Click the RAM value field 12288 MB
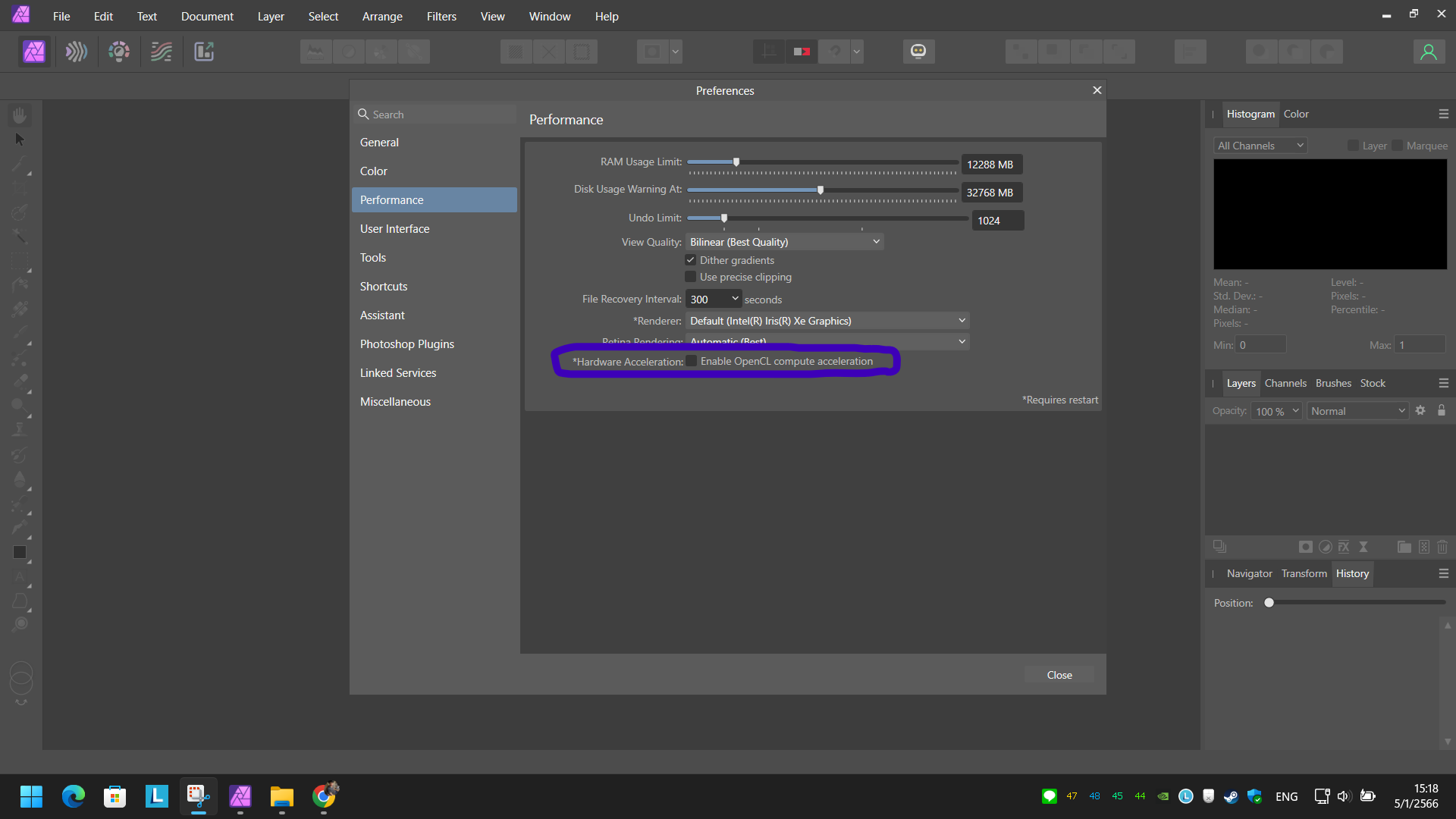The height and width of the screenshot is (819, 1456). click(x=991, y=165)
